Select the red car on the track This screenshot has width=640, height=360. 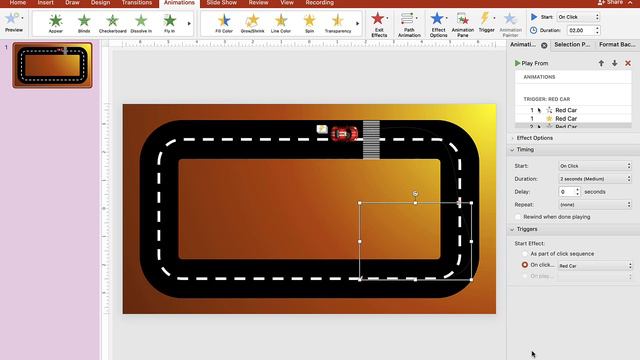344,133
